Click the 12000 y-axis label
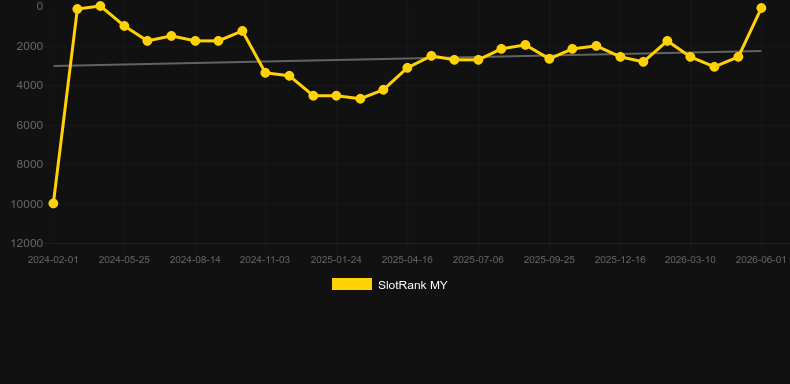790x384 pixels. tap(27, 243)
